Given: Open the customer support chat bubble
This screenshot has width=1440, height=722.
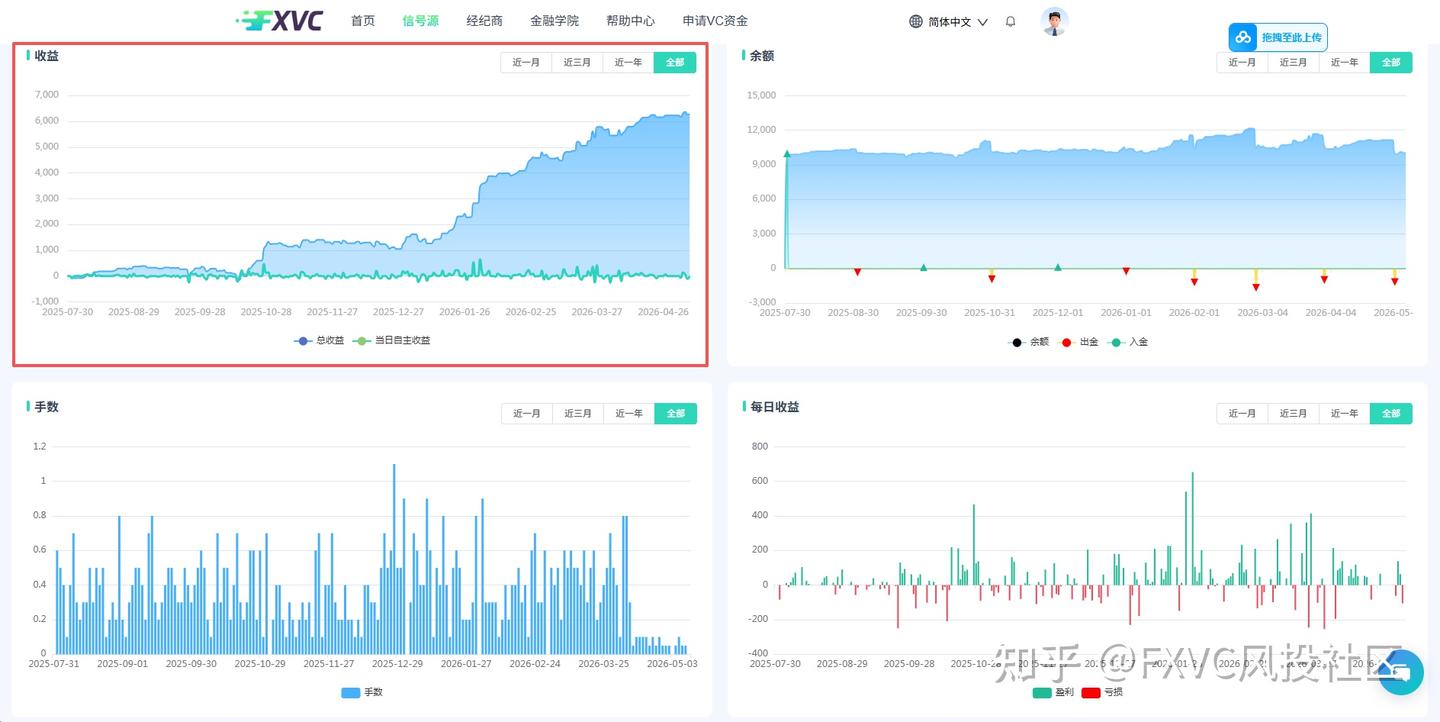Looking at the screenshot, I should (1400, 672).
